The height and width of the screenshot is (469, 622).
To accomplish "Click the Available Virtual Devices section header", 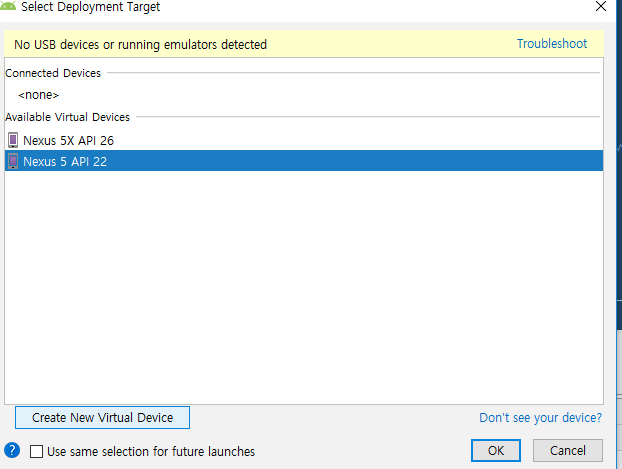I will [x=67, y=117].
